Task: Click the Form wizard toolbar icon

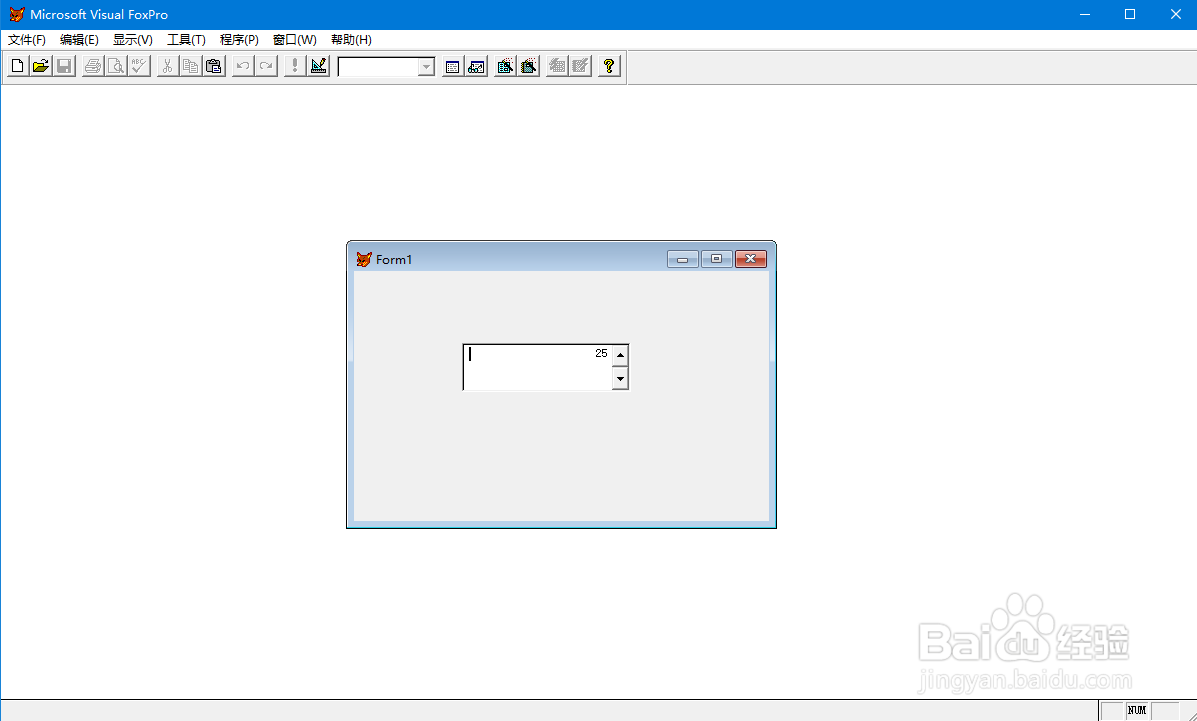Action: 505,66
